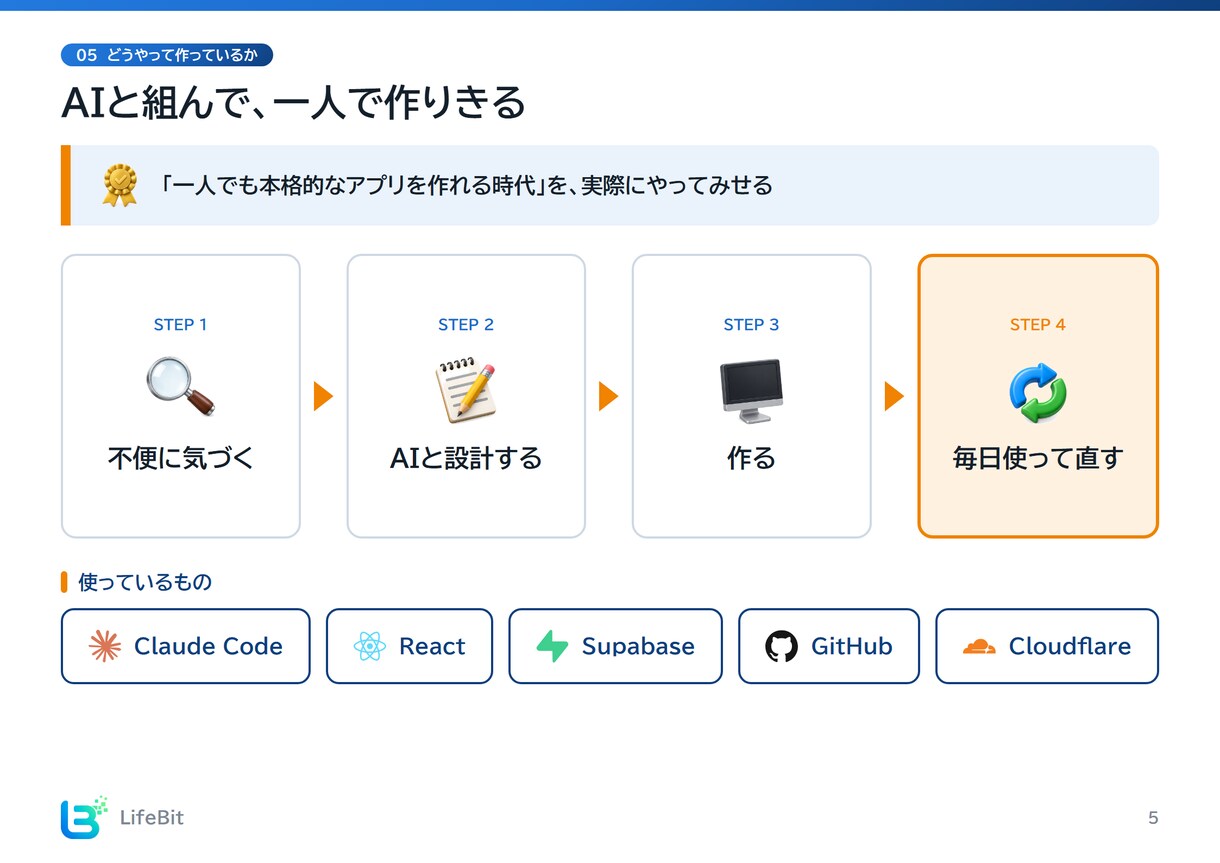This screenshot has width=1220, height=863.
Task: Click the 作る caption text
Action: 751,458
